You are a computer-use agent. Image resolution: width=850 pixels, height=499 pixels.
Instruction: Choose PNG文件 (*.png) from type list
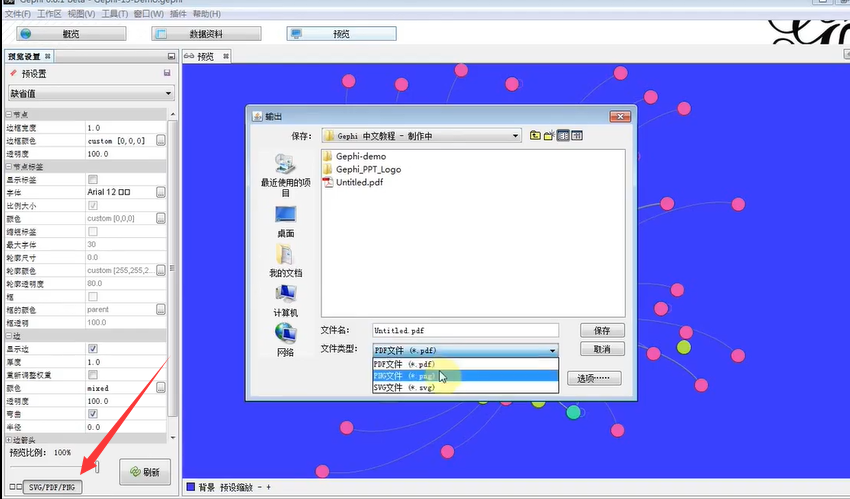pos(466,375)
